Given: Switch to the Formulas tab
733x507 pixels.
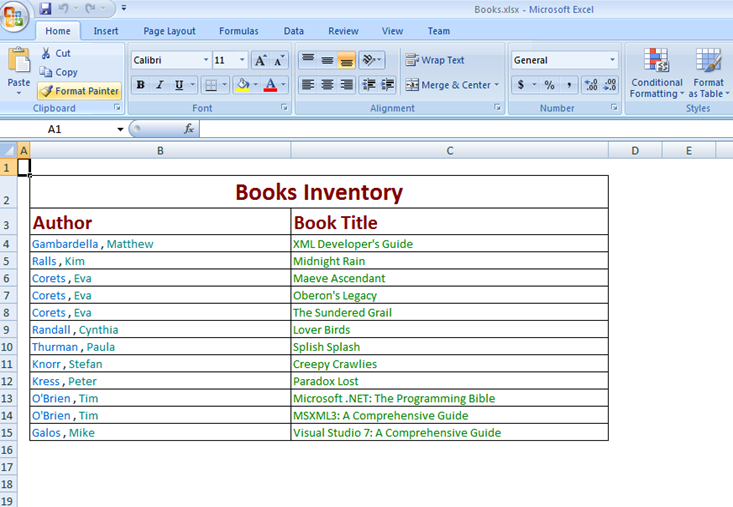Looking at the screenshot, I should (x=238, y=31).
